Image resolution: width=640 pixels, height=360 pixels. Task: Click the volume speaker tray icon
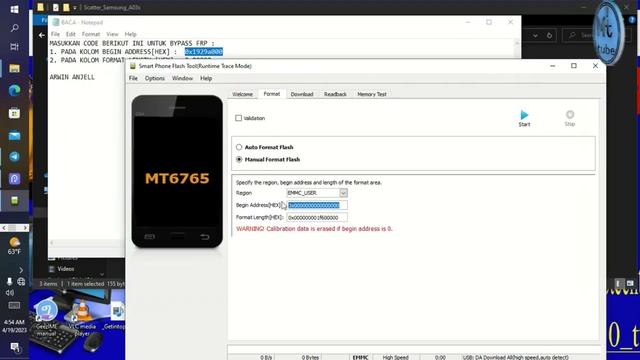(x=10, y=293)
